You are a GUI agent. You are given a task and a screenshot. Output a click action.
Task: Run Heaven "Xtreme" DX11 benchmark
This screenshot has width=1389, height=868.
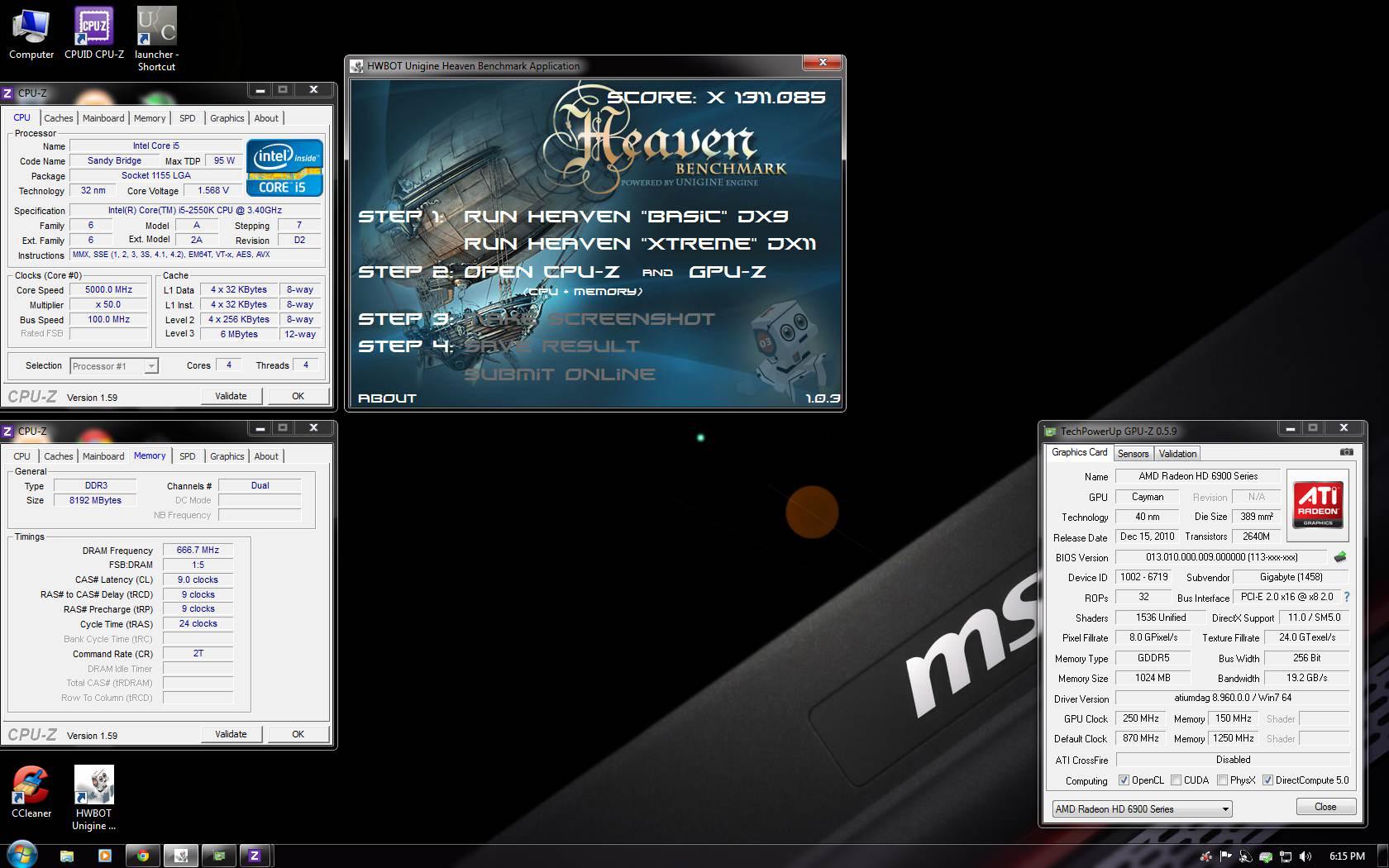point(640,244)
